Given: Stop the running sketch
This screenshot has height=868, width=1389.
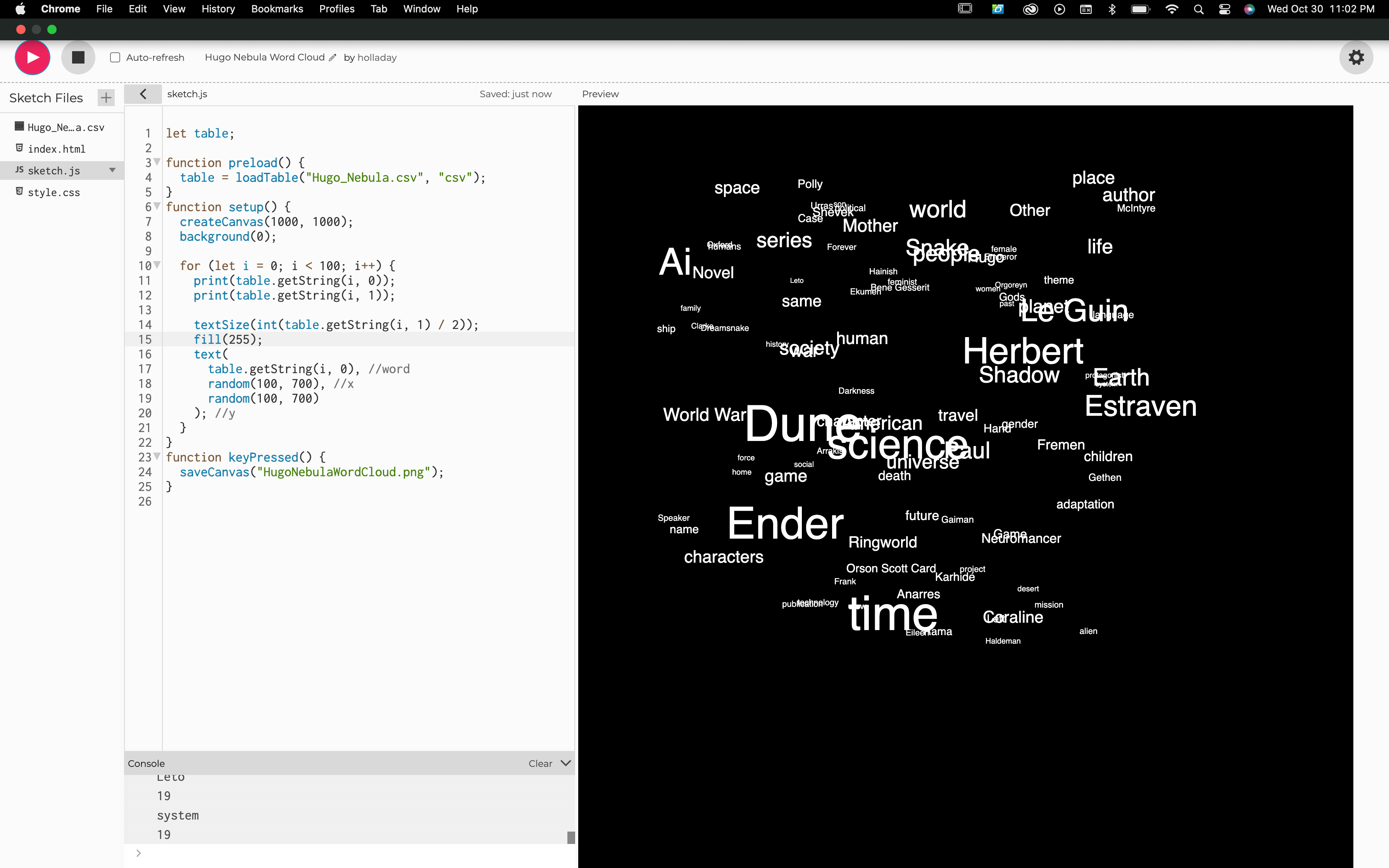Looking at the screenshot, I should point(78,57).
